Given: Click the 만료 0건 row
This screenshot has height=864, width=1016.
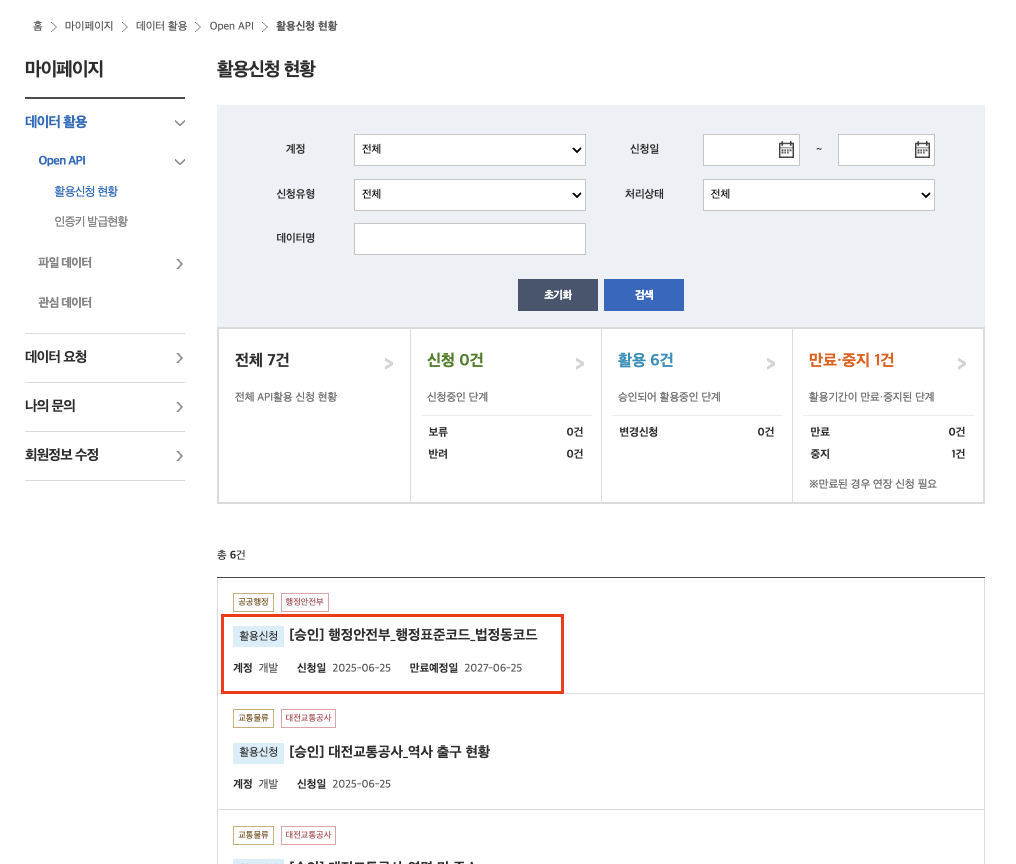Looking at the screenshot, I should click(888, 432).
